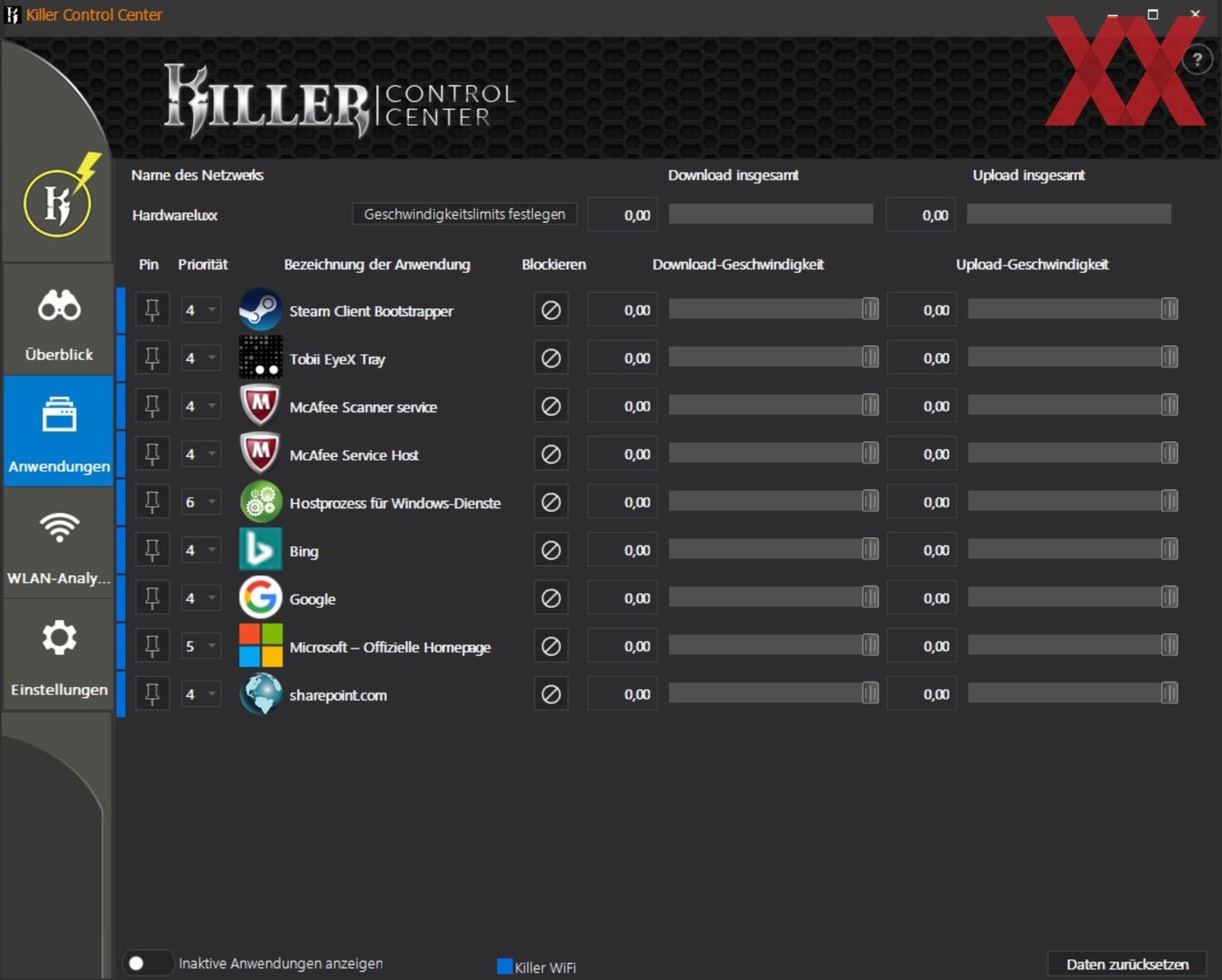Click Geschwindigkeitslimits festlegen button

tap(465, 215)
